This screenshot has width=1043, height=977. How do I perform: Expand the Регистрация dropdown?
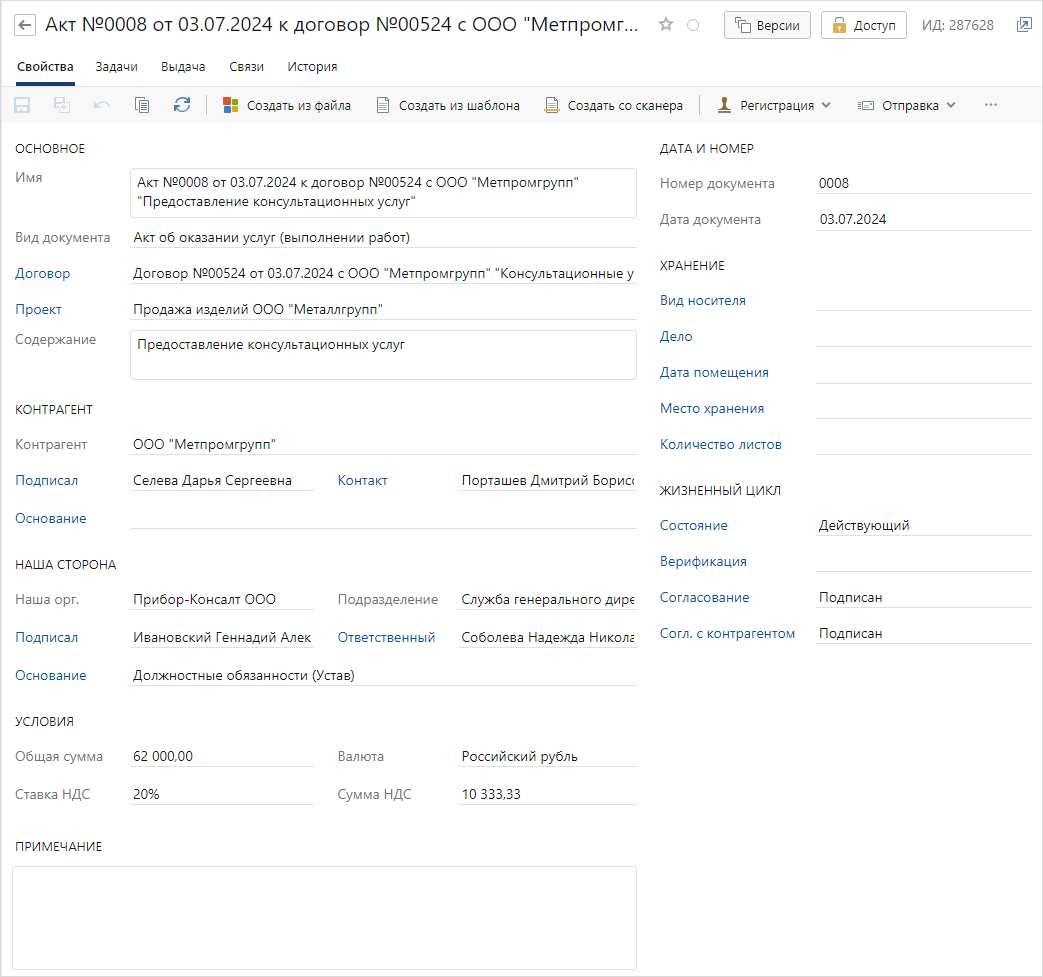point(774,105)
